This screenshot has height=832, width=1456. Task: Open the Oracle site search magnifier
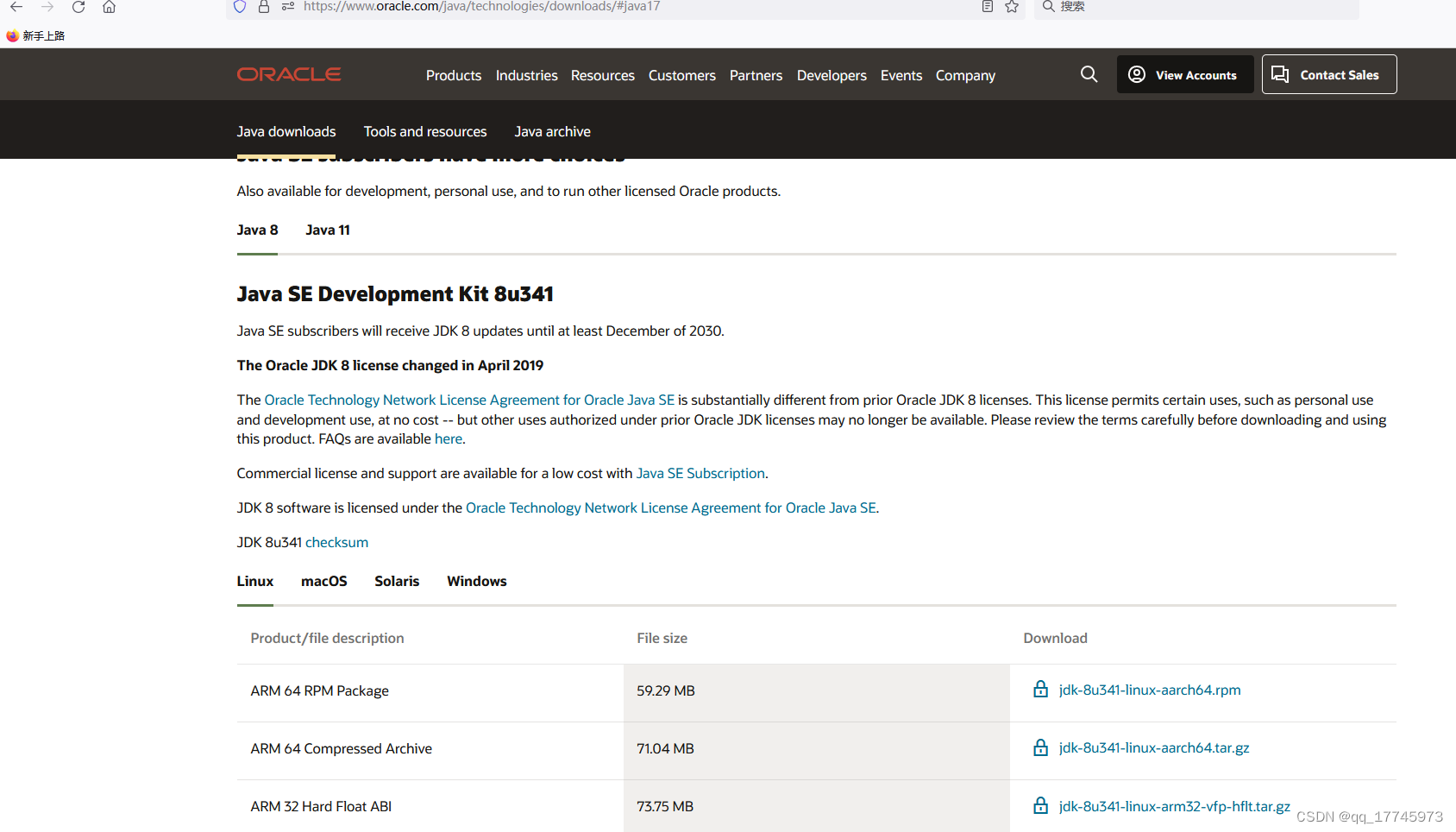1089,74
